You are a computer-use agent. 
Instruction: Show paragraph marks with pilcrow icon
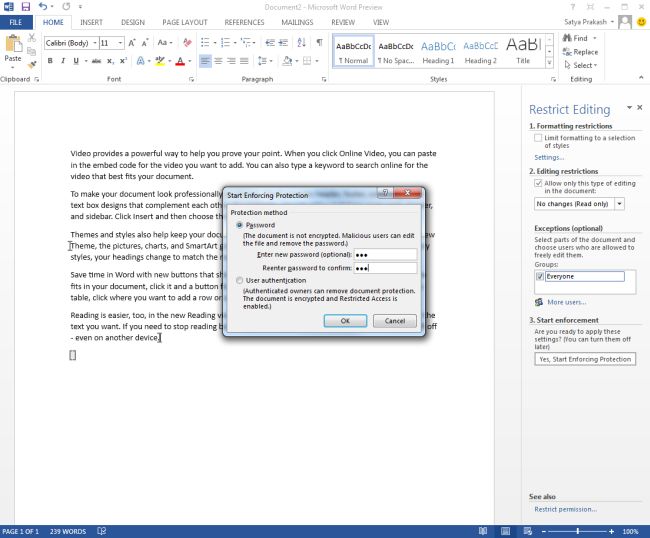point(320,42)
